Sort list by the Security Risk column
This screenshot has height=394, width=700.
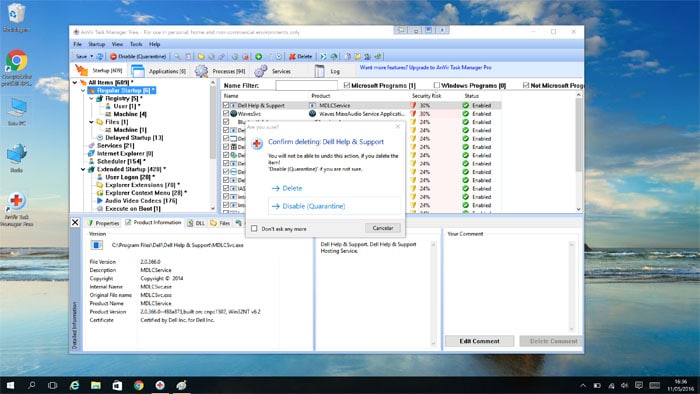pyautogui.click(x=426, y=96)
